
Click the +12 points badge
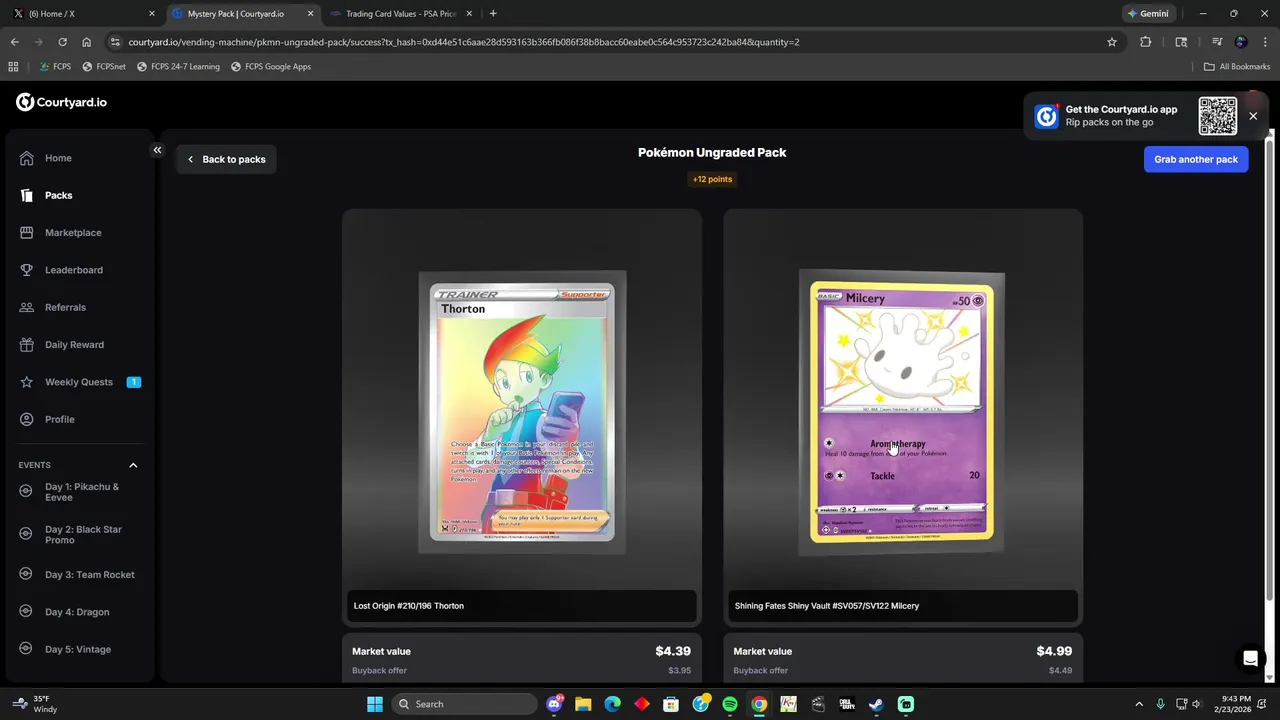tap(712, 179)
